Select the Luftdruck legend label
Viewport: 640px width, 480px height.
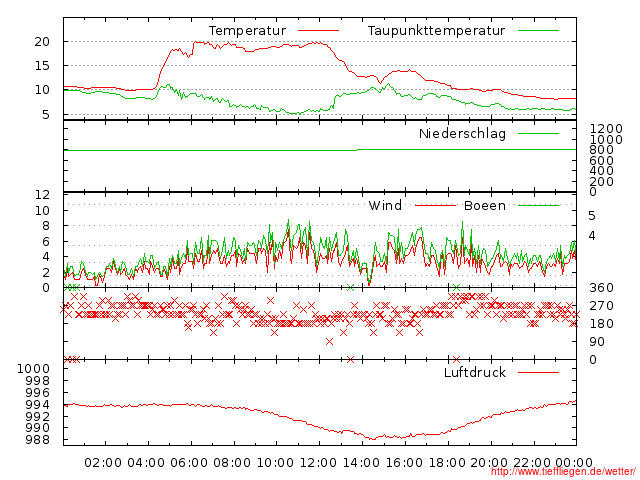[x=475, y=372]
